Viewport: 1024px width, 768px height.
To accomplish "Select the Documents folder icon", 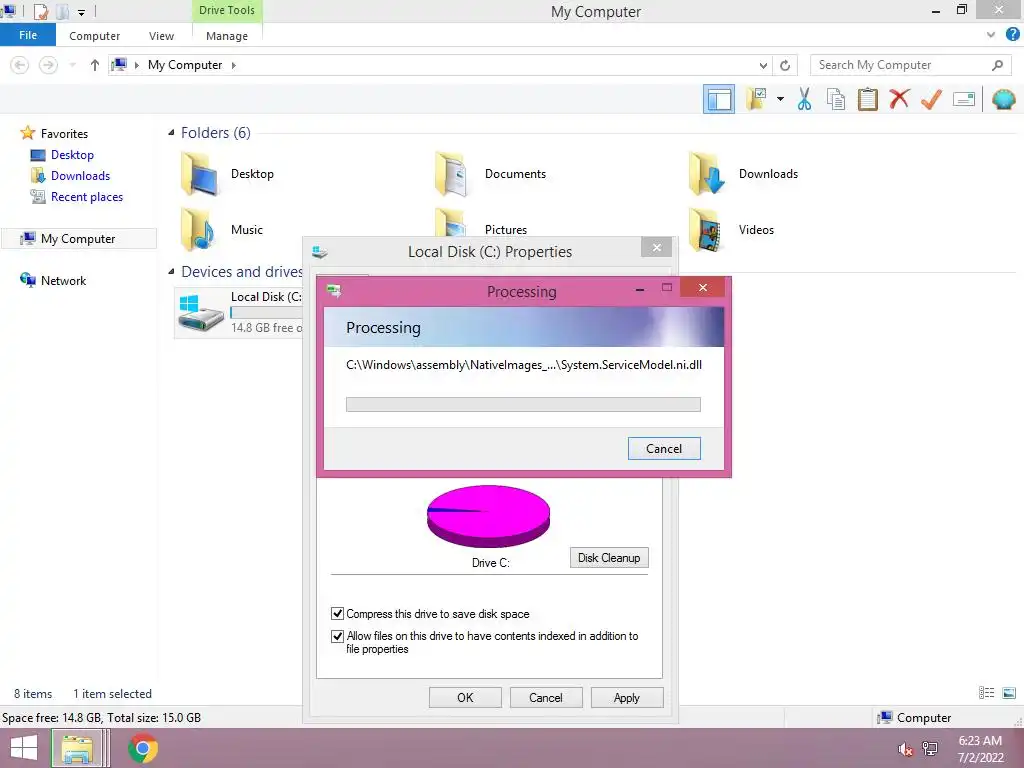I will 453,174.
